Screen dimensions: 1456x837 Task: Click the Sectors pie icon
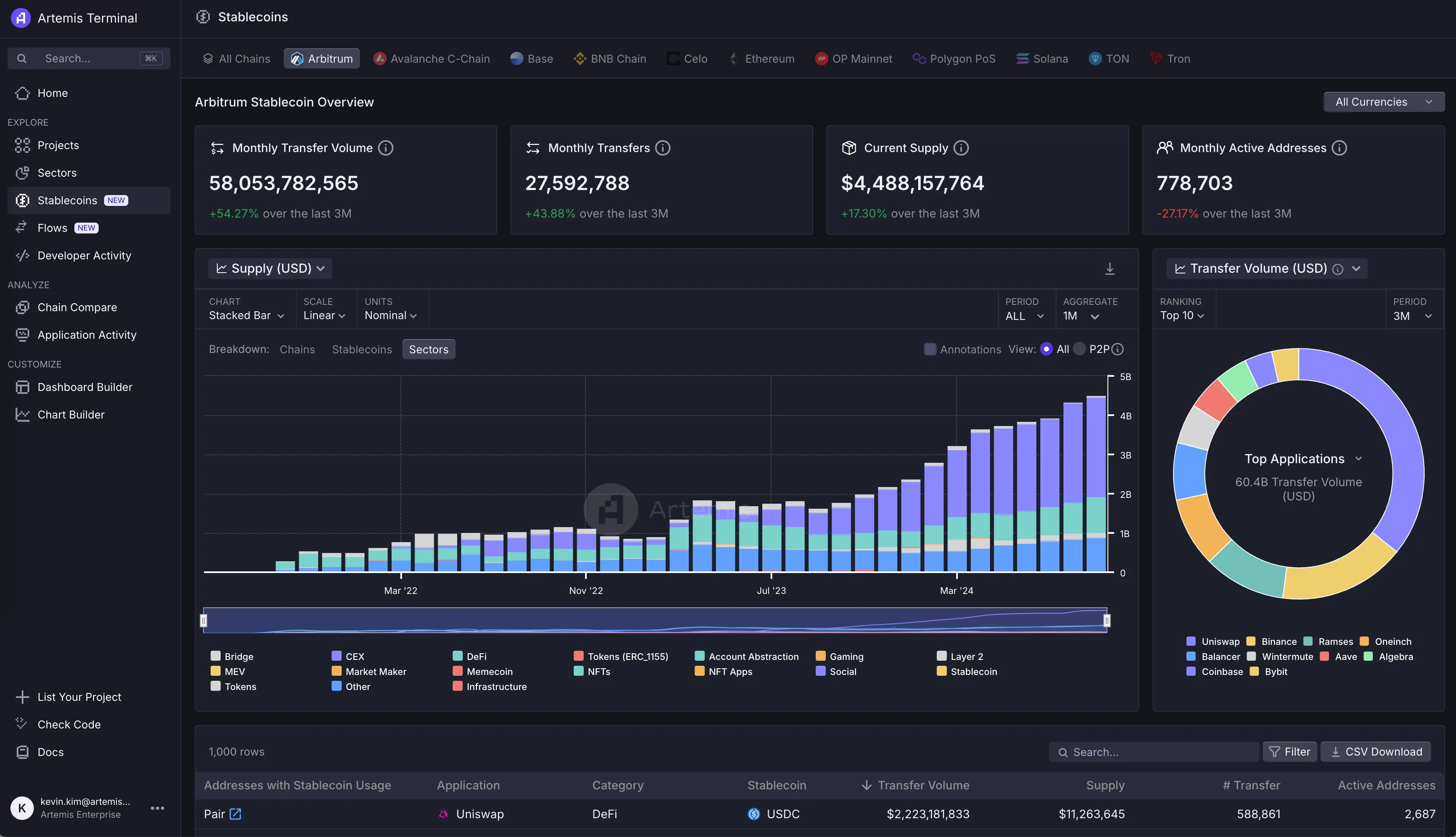(x=23, y=173)
